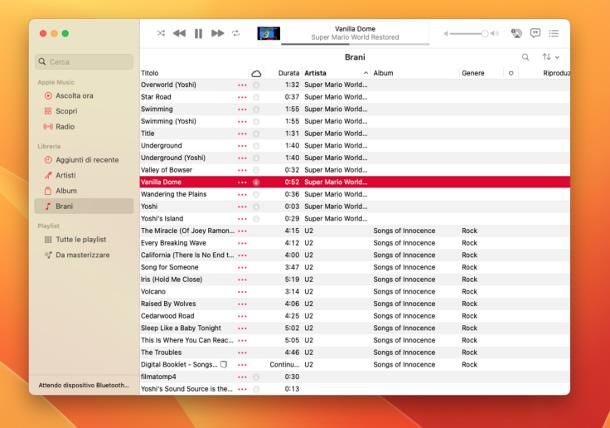Click the O column header
Viewport: 610px width, 428px height.
pos(511,73)
